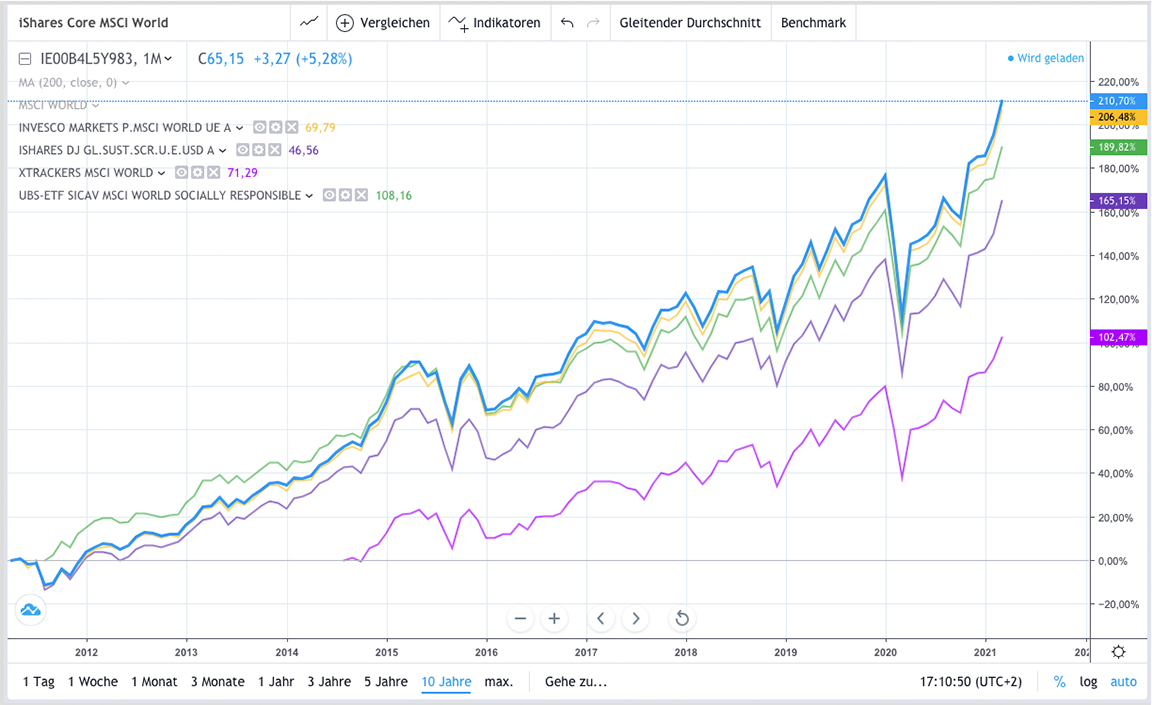Image resolution: width=1152 pixels, height=705 pixels.
Task: Zoom in with the plus icon
Action: [554, 618]
